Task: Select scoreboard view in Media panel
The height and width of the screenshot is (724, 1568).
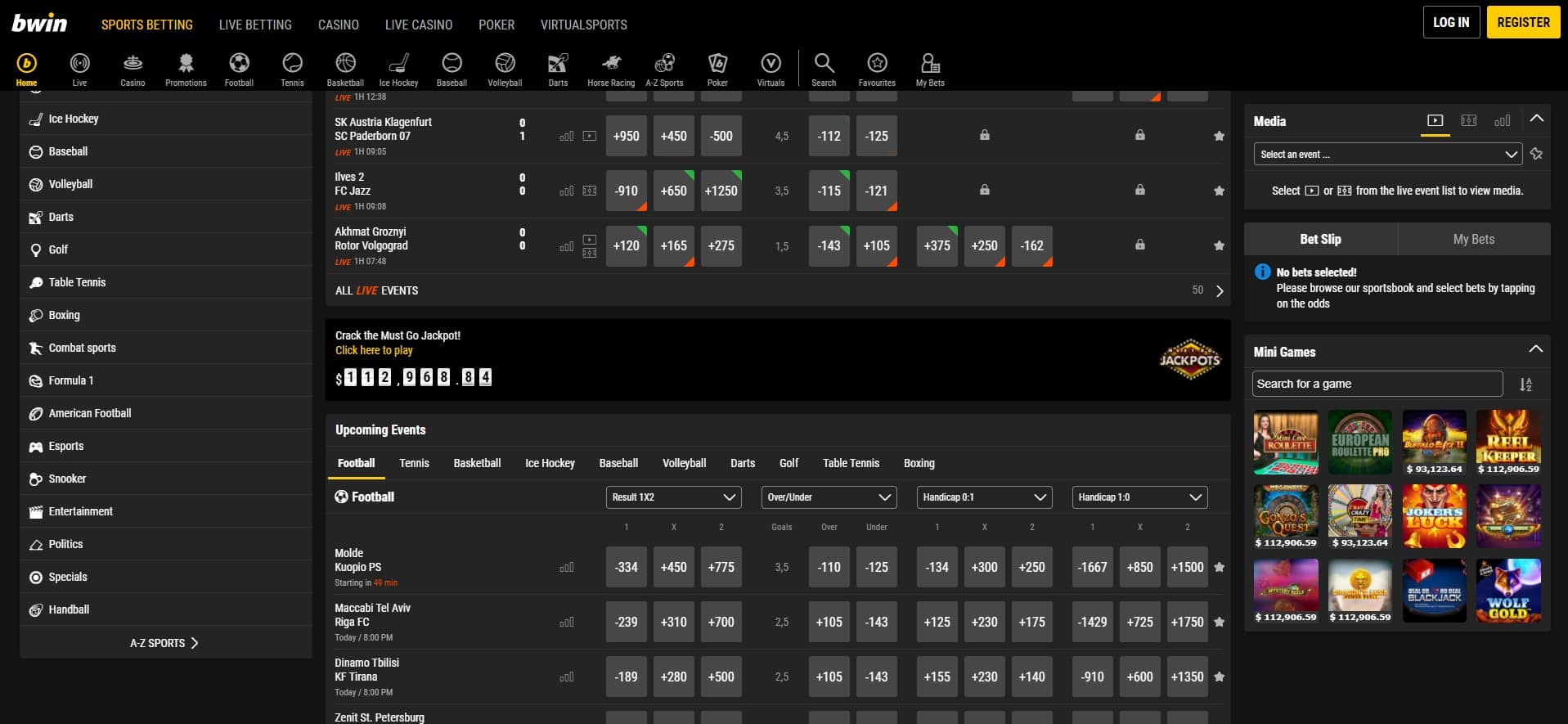Action: [1469, 120]
